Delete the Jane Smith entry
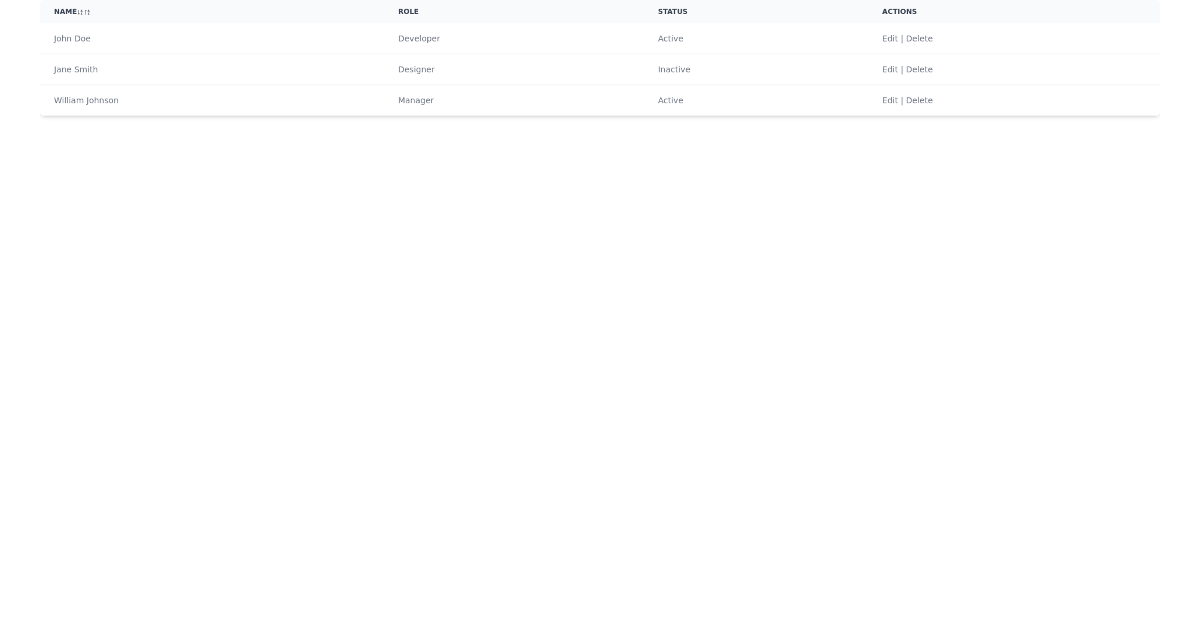 pyautogui.click(x=919, y=69)
